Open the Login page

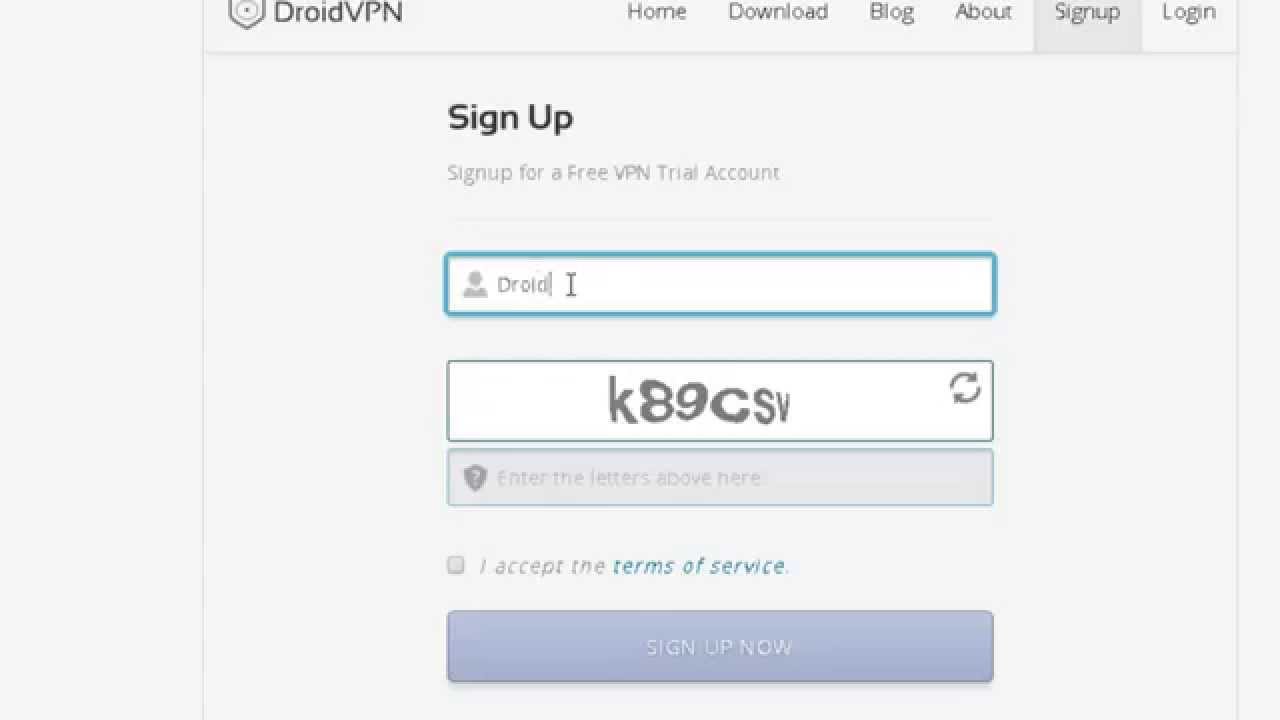1189,12
